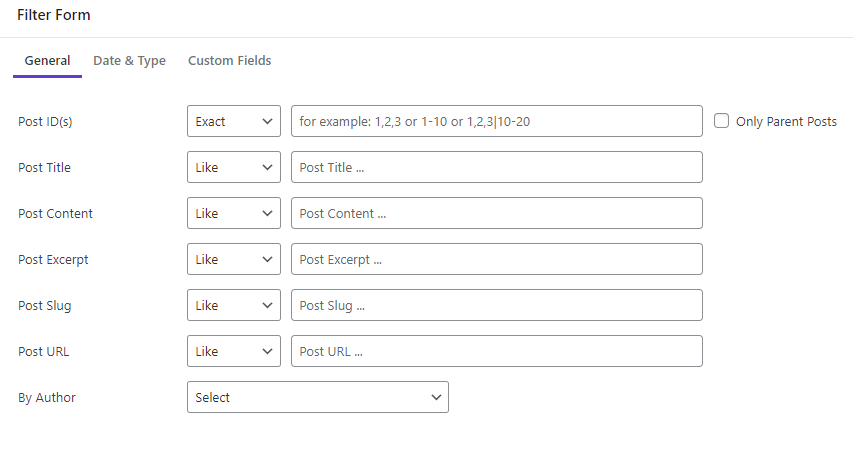
Task: Open the Post Content Like operator dropdown
Action: point(234,213)
